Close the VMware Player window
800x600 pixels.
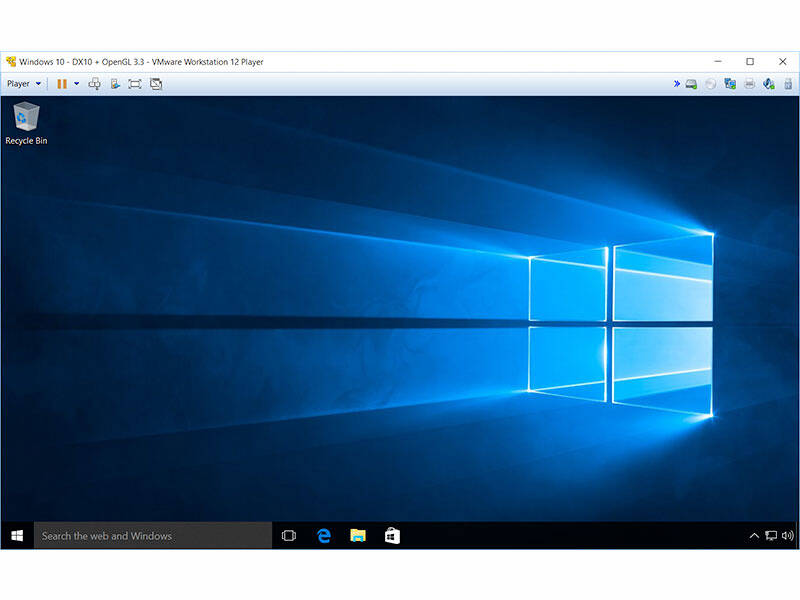(x=783, y=62)
